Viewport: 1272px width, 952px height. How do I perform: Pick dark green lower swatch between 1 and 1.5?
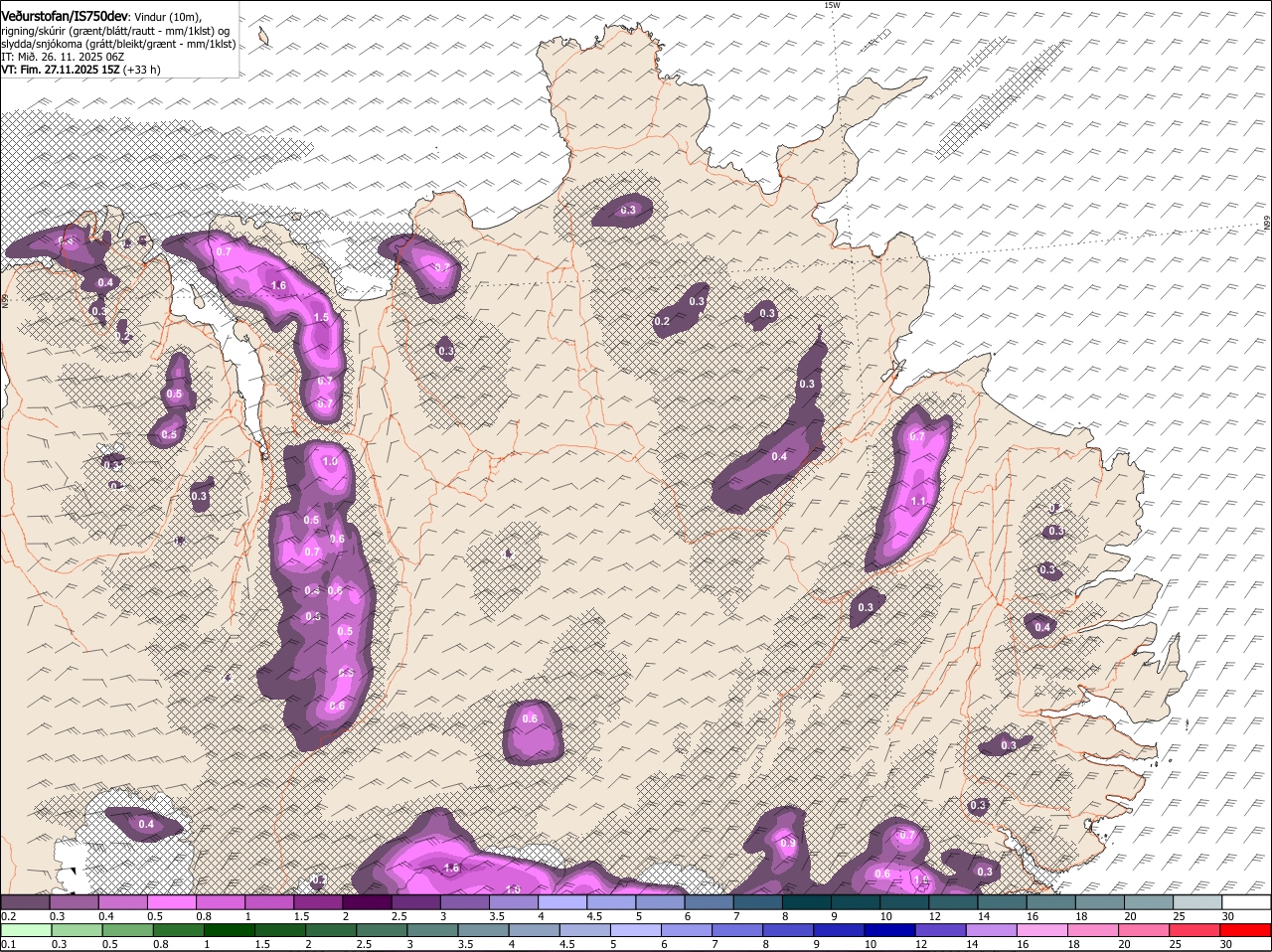230,930
